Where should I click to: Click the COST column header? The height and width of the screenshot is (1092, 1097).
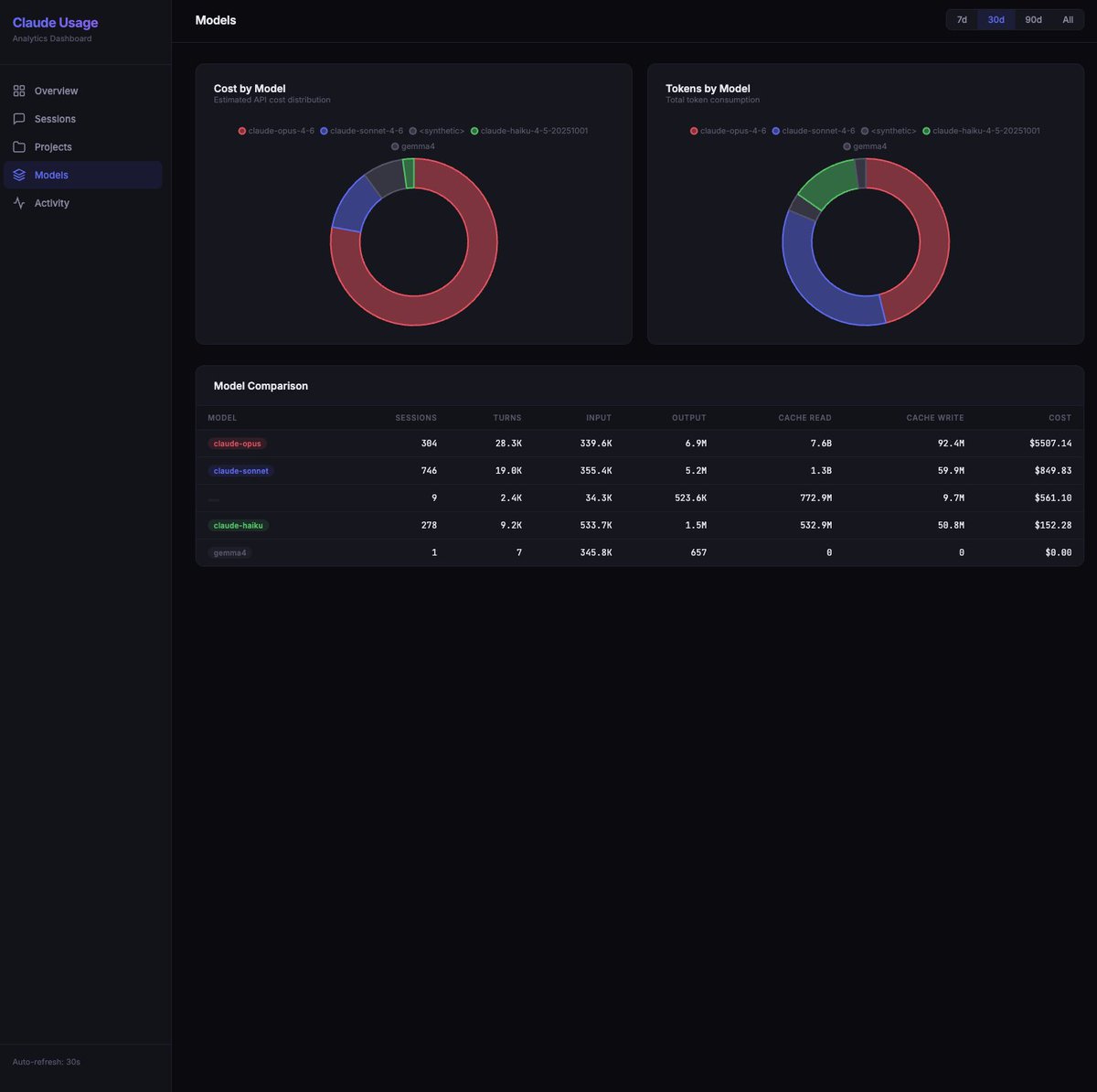point(1060,418)
